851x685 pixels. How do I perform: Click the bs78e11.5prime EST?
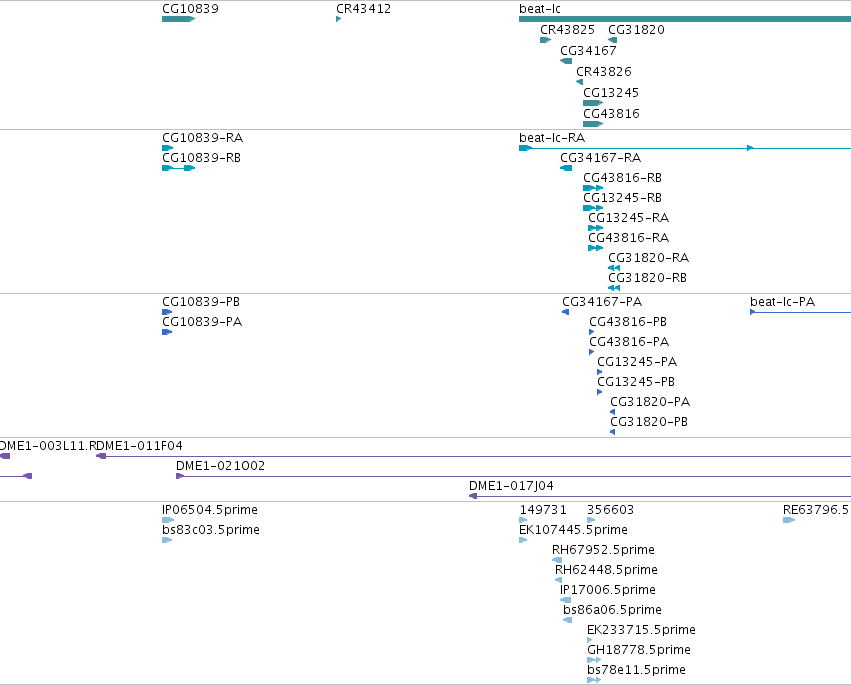point(594,681)
